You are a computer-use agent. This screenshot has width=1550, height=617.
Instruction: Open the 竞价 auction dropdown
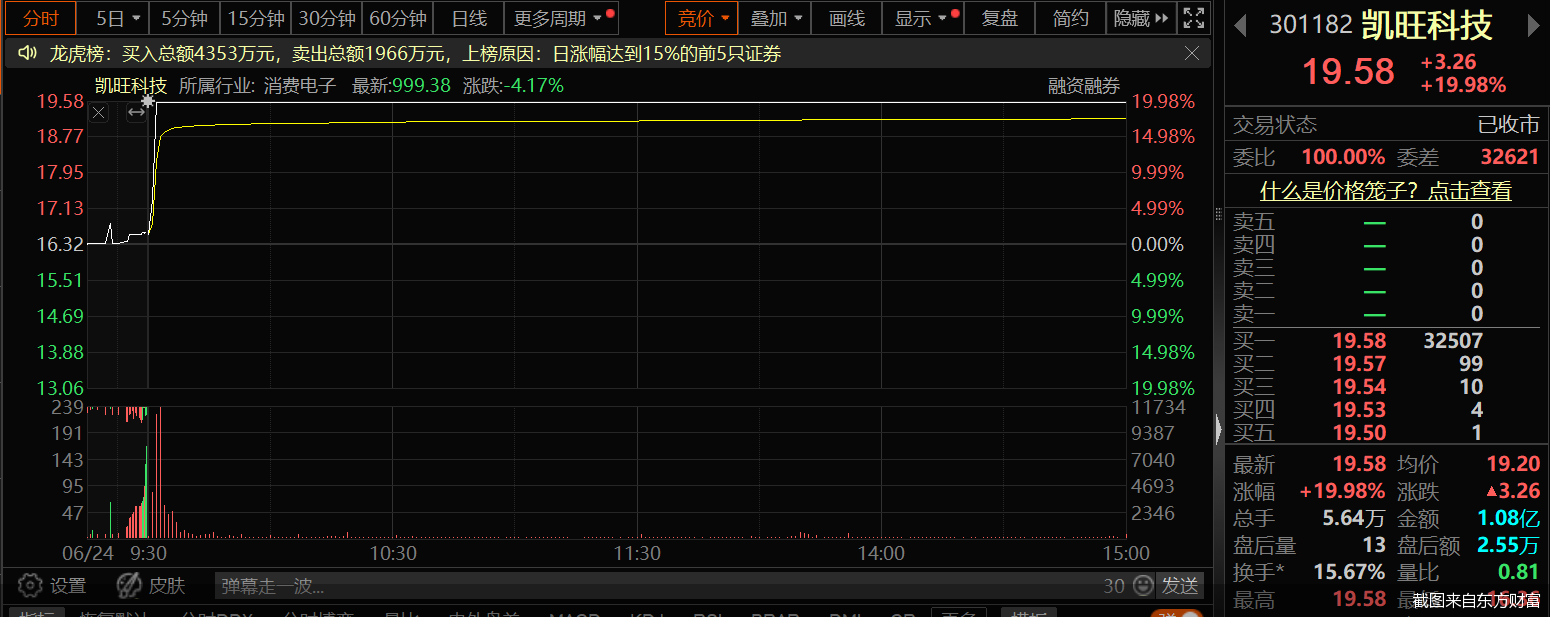click(703, 18)
